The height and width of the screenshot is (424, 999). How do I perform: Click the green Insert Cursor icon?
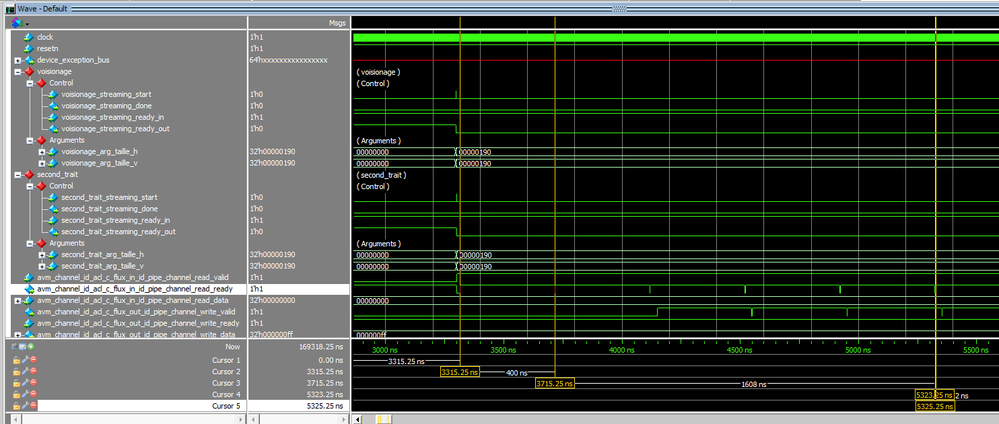pos(33,346)
